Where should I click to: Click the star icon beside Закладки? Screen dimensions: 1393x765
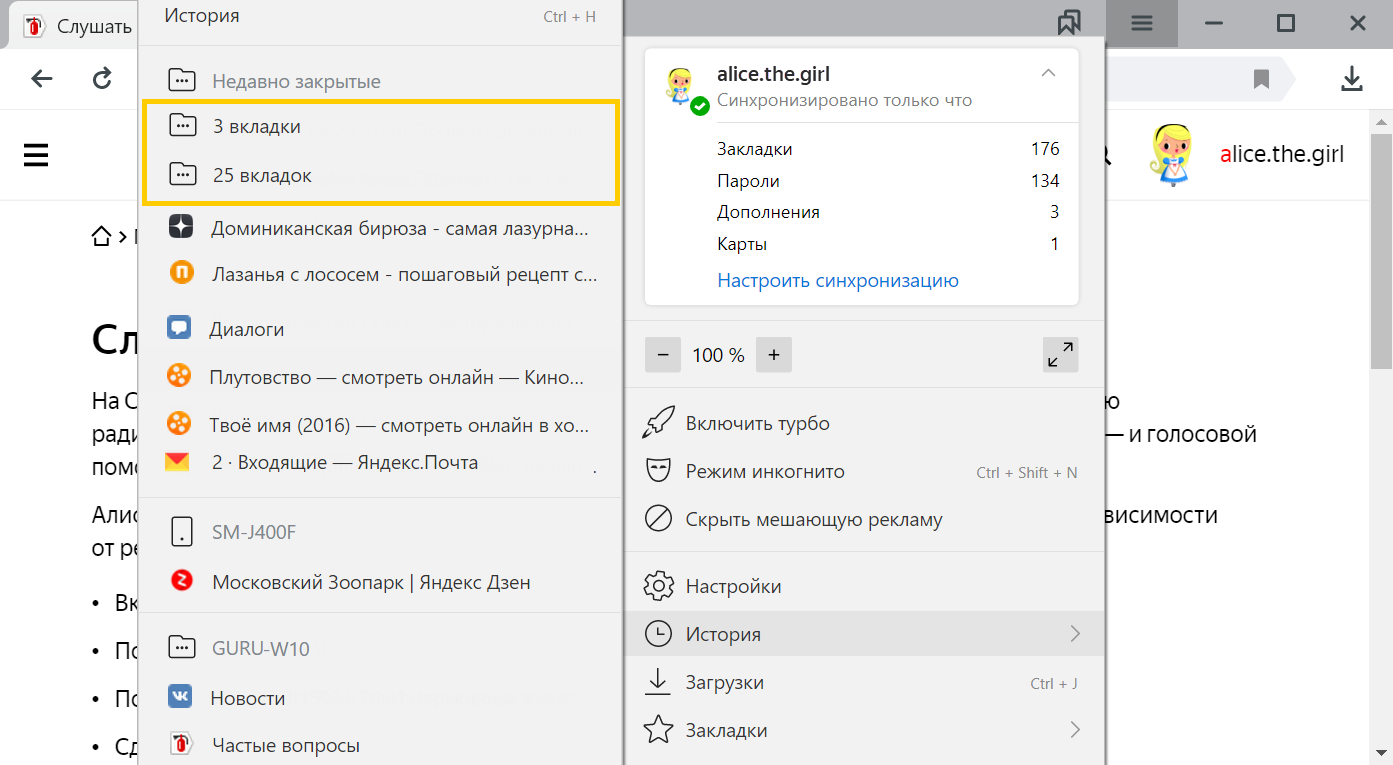click(658, 730)
